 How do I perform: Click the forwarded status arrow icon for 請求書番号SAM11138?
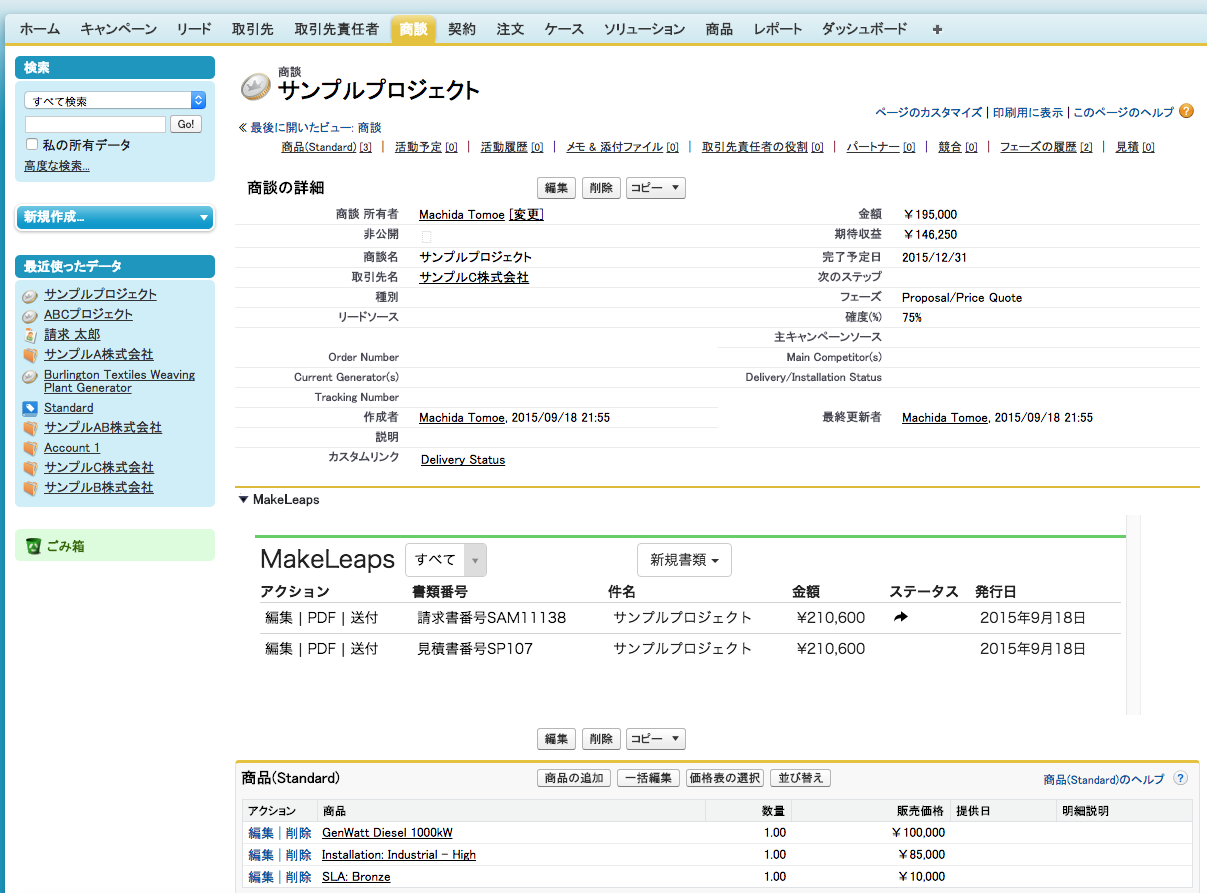tap(901, 617)
